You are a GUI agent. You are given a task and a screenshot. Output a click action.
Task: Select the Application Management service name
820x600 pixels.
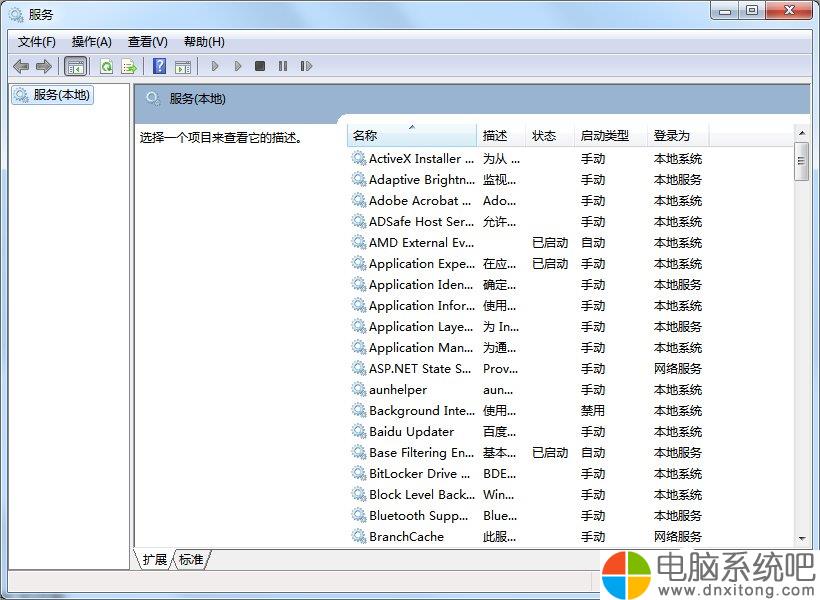tap(421, 348)
